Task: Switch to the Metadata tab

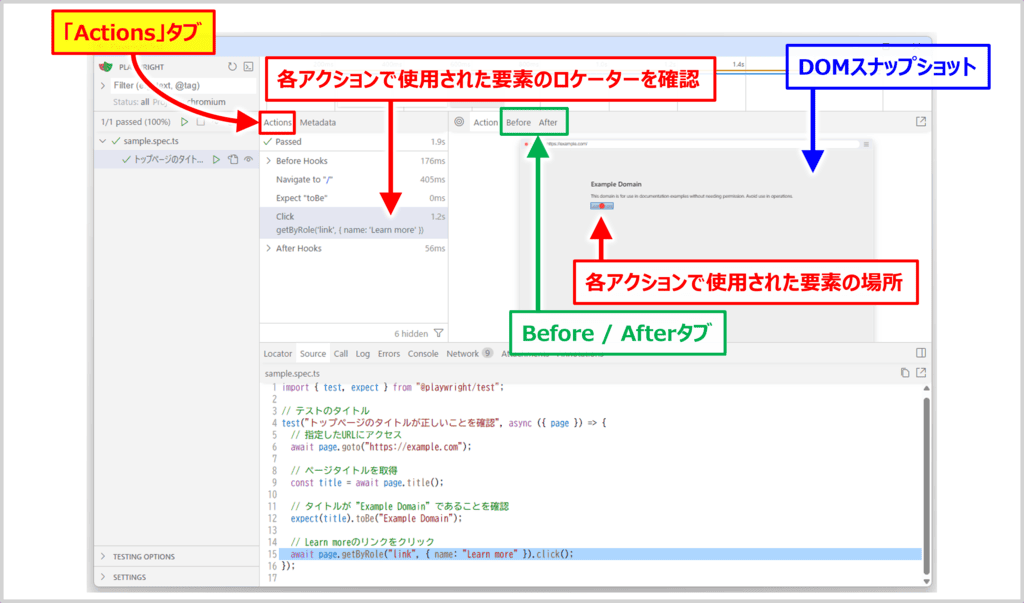Action: [x=317, y=122]
